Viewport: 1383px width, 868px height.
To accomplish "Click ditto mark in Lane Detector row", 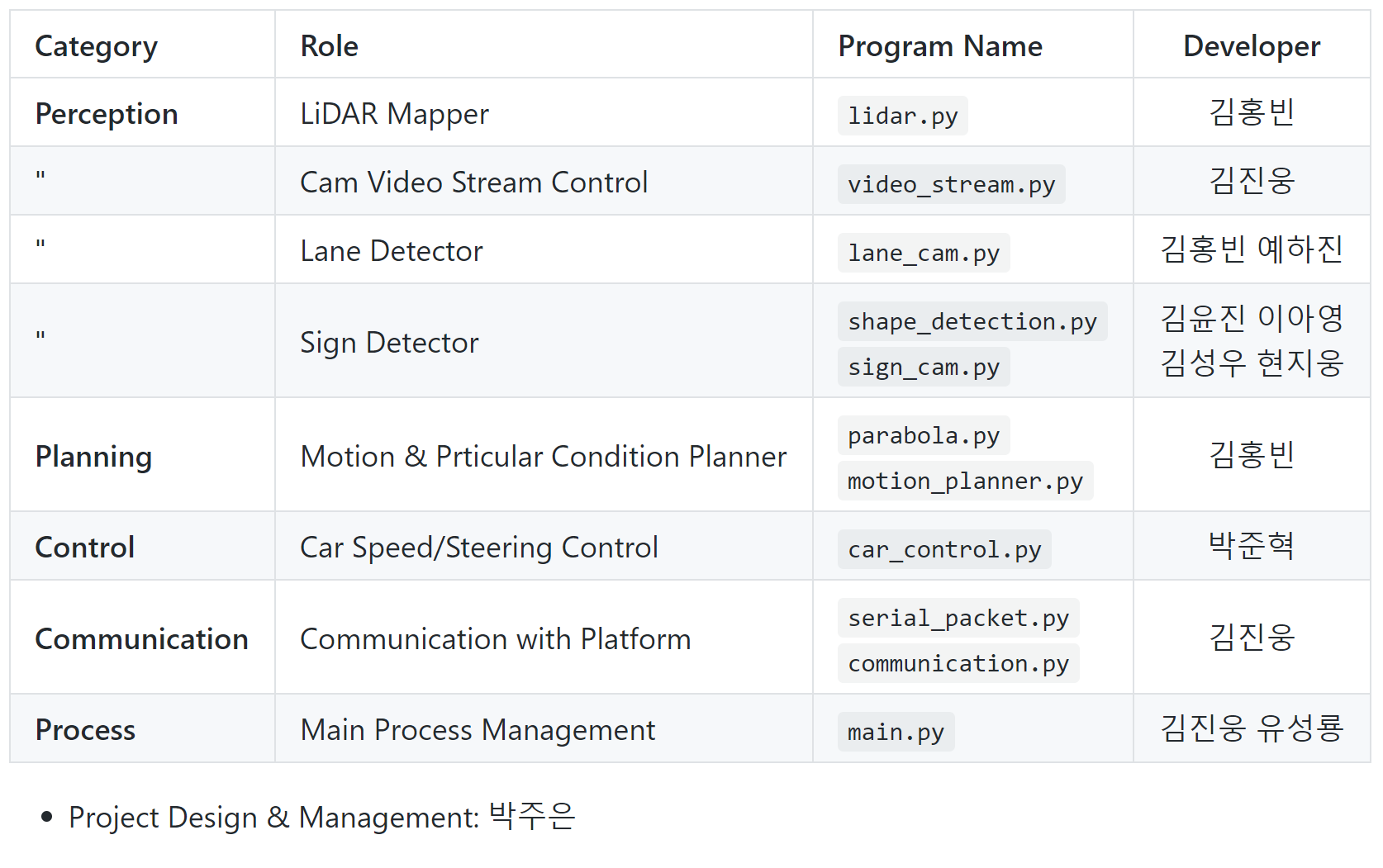I will pyautogui.click(x=40, y=244).
